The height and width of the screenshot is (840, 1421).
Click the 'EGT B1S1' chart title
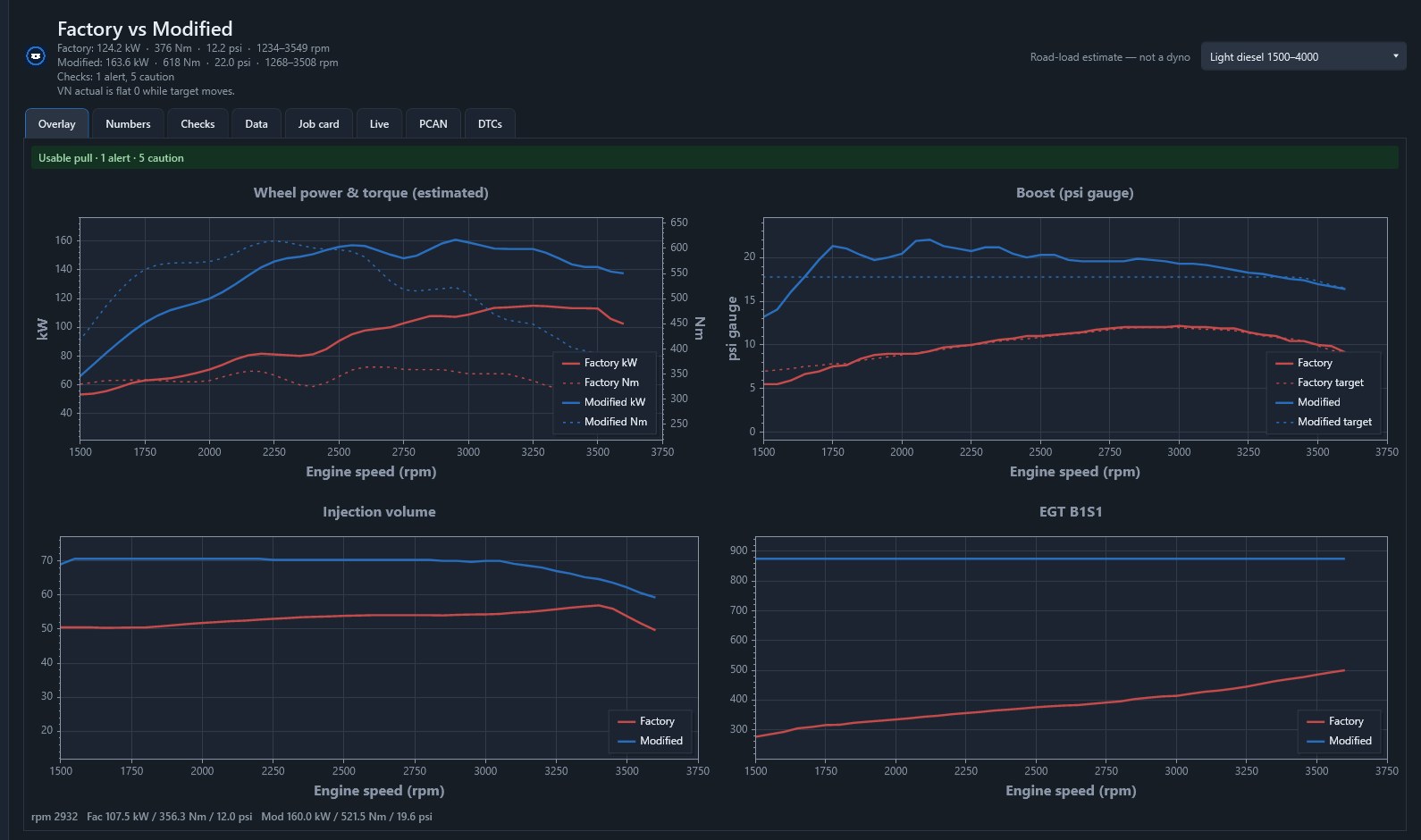click(1071, 512)
